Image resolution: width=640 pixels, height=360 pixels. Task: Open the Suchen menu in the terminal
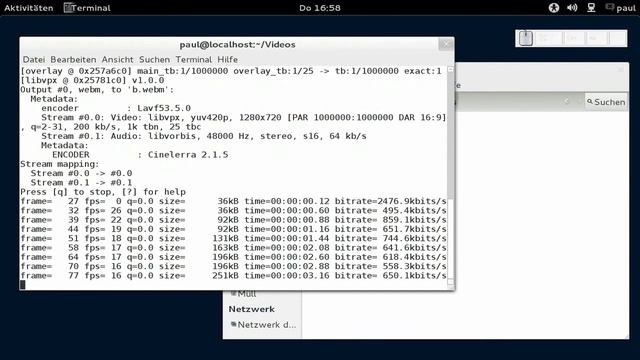pyautogui.click(x=154, y=60)
